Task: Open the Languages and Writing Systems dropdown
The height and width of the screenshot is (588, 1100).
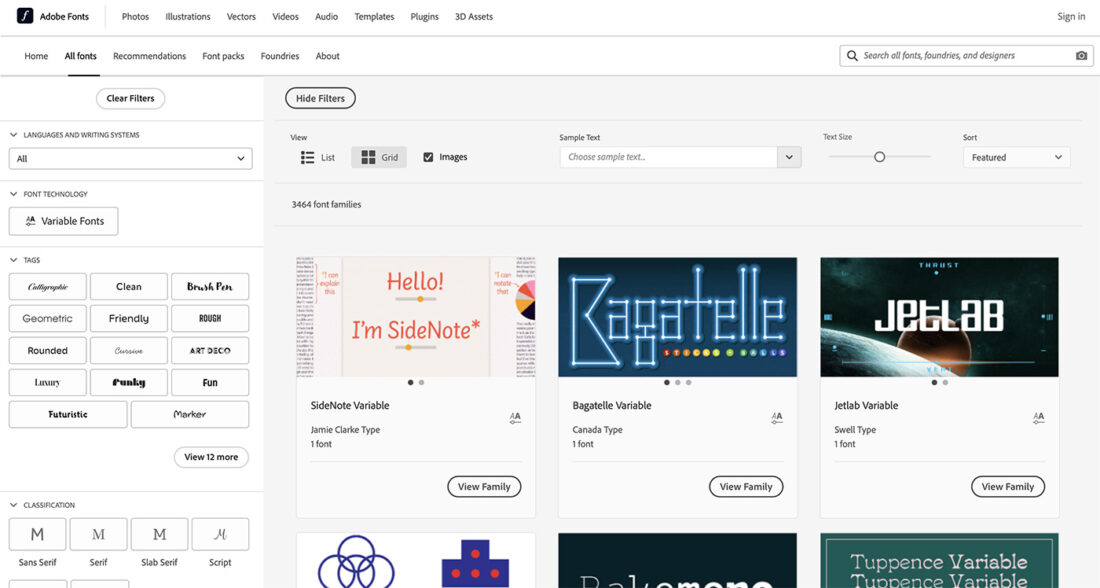Action: [x=130, y=158]
